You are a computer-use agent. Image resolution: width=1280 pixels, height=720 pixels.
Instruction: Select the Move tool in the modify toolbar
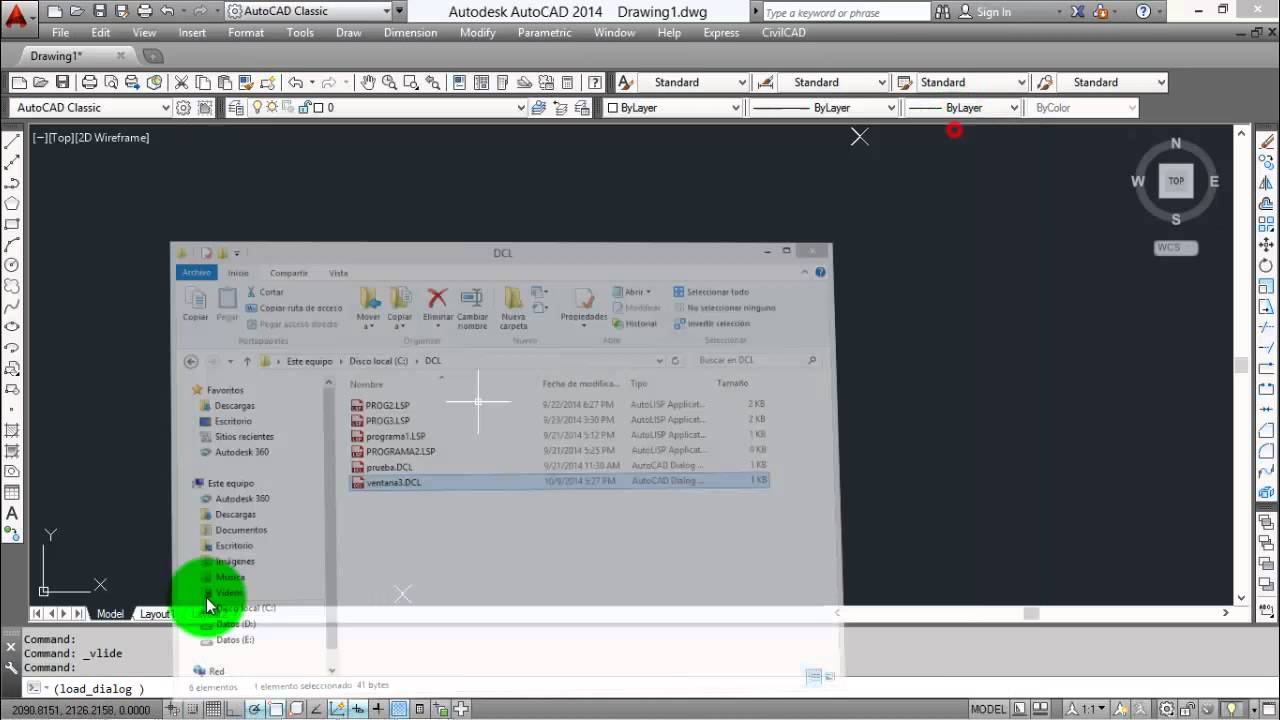(x=1267, y=244)
